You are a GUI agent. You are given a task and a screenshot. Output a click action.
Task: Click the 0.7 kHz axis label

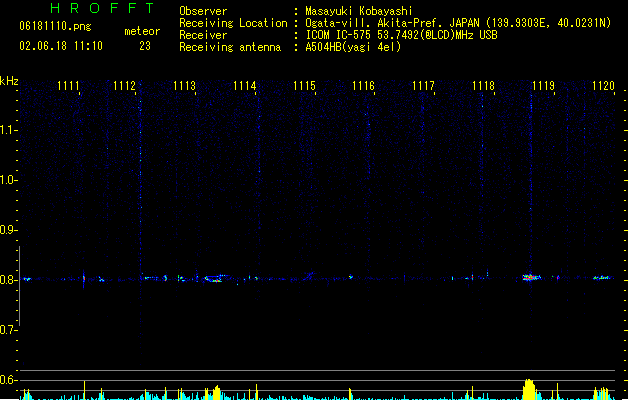point(8,330)
